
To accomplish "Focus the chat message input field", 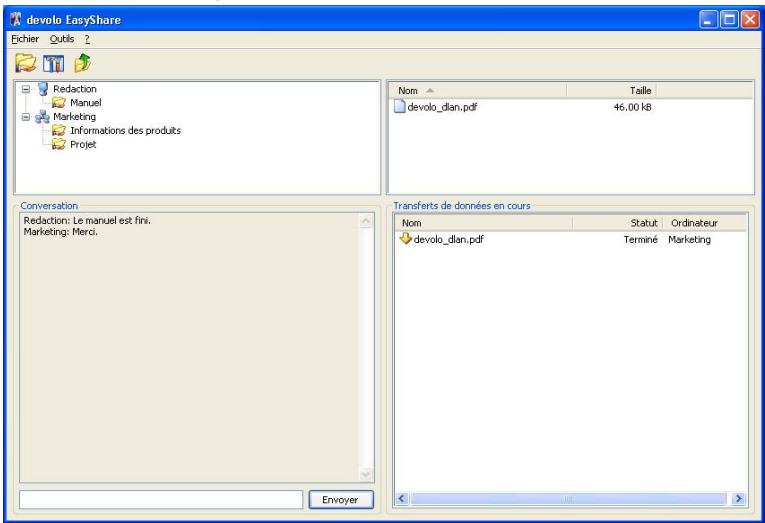I will pyautogui.click(x=161, y=500).
